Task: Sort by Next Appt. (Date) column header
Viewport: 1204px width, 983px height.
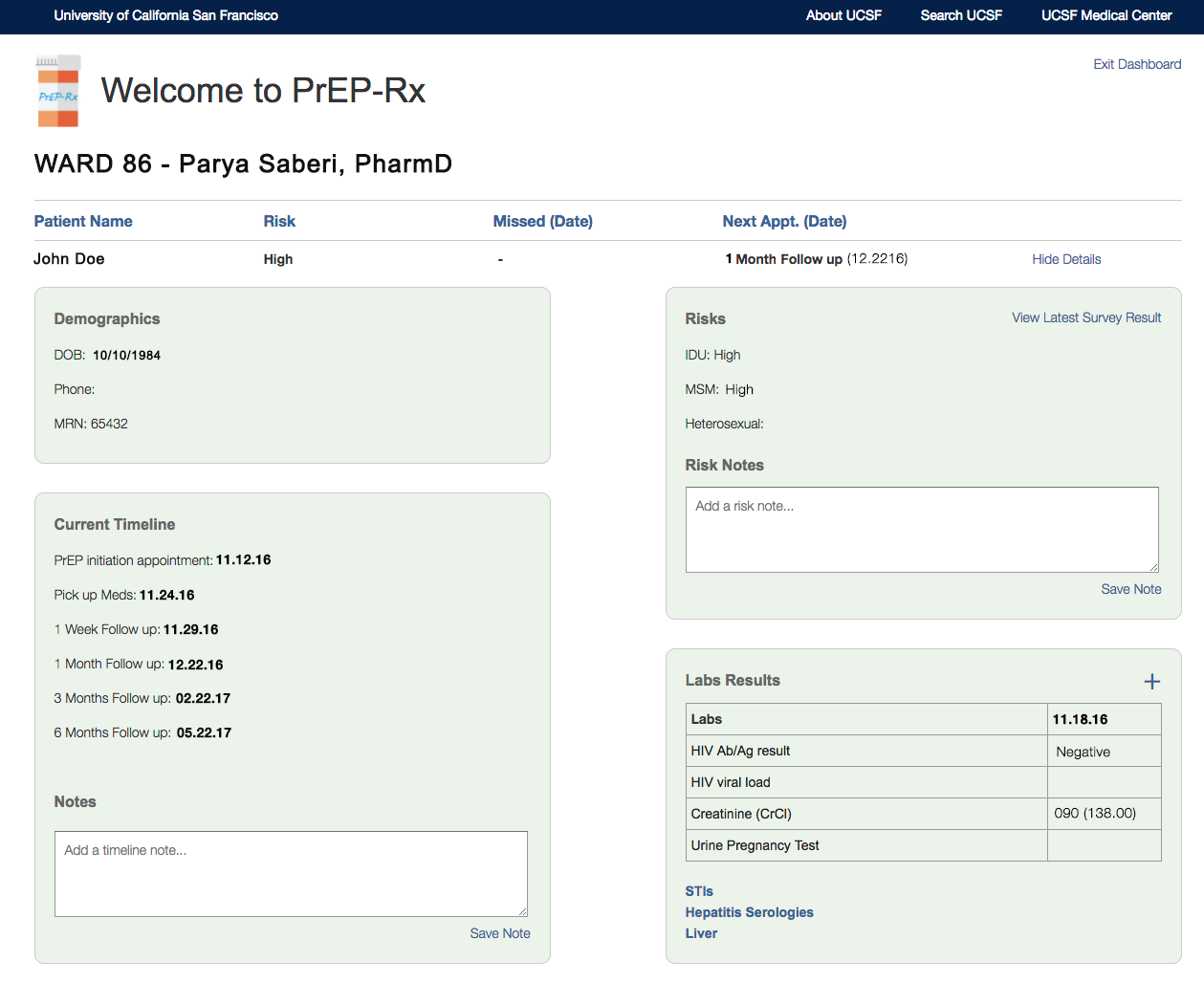Action: [784, 221]
